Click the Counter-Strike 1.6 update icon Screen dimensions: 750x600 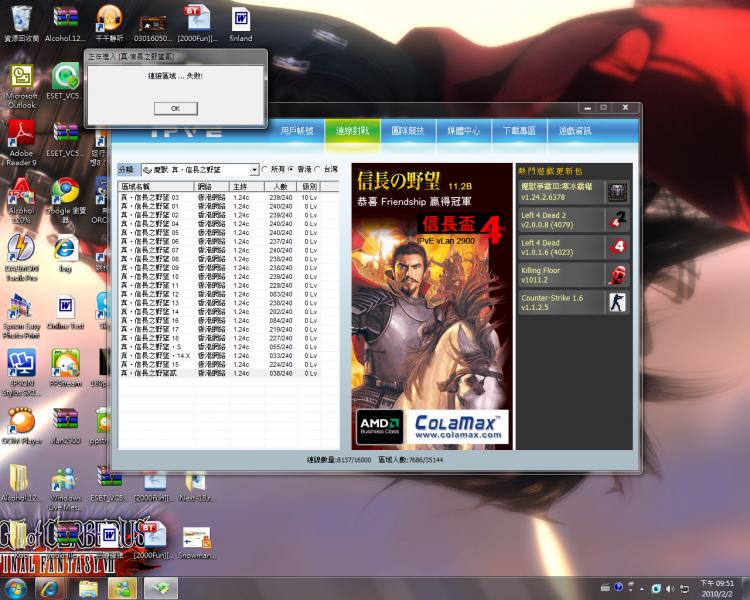point(617,303)
